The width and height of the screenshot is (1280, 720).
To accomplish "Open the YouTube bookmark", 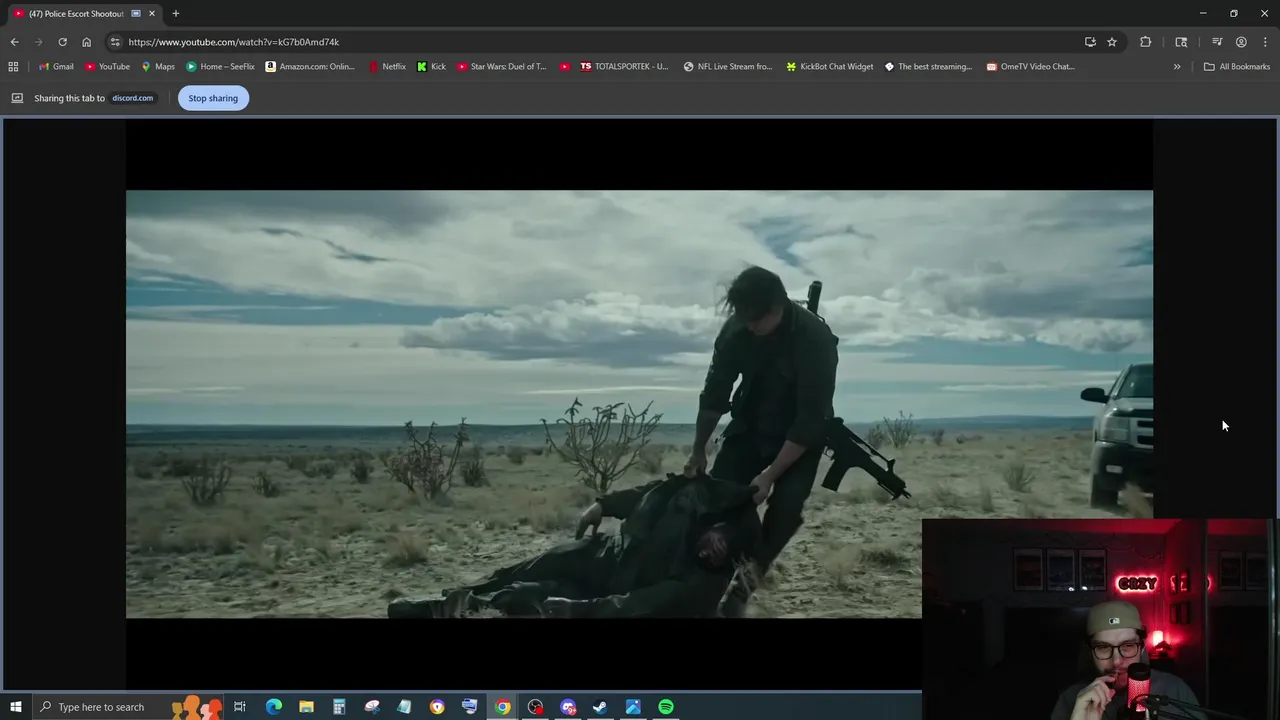I will pyautogui.click(x=107, y=66).
